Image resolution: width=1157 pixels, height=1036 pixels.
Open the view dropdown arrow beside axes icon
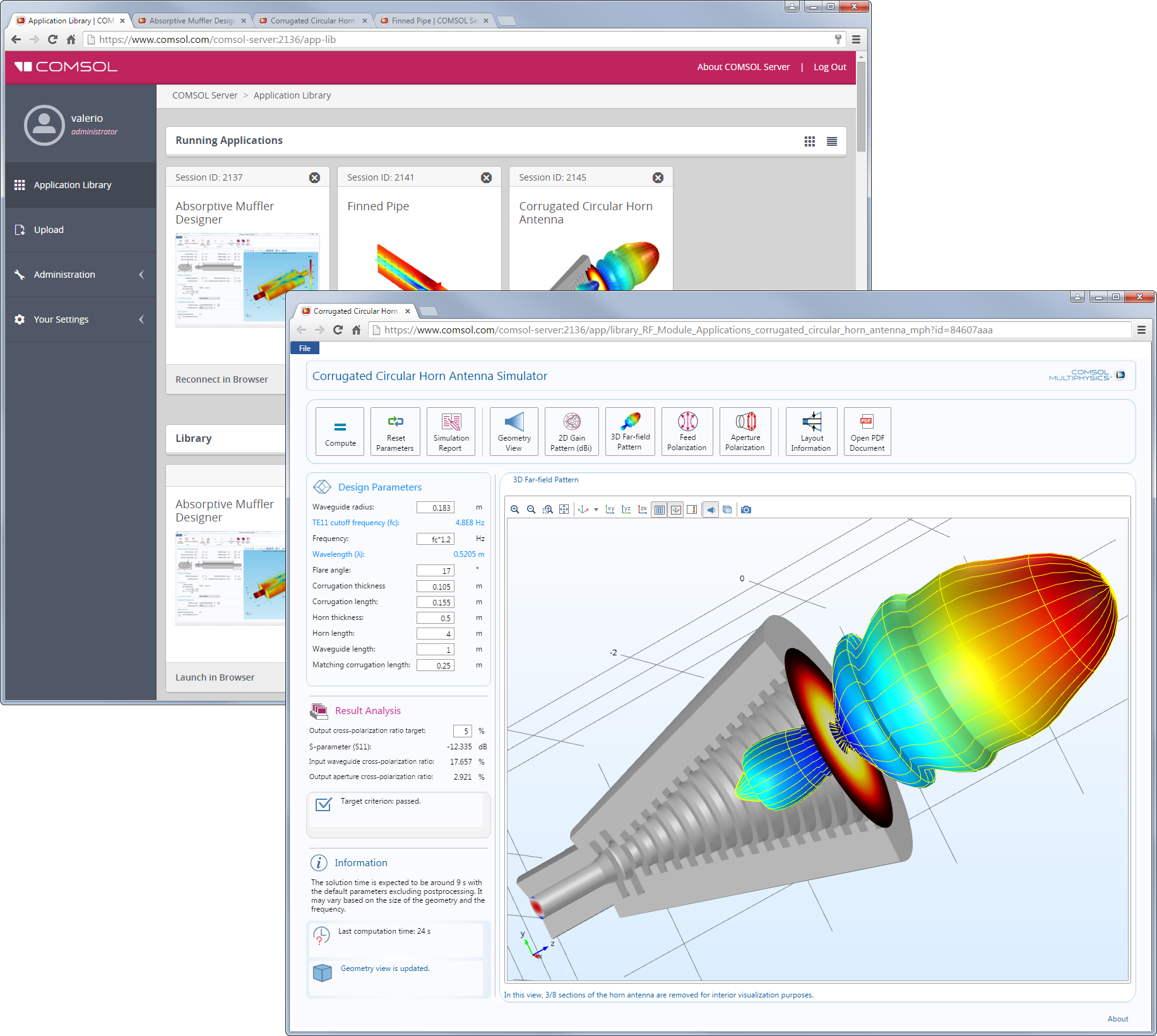(596, 510)
